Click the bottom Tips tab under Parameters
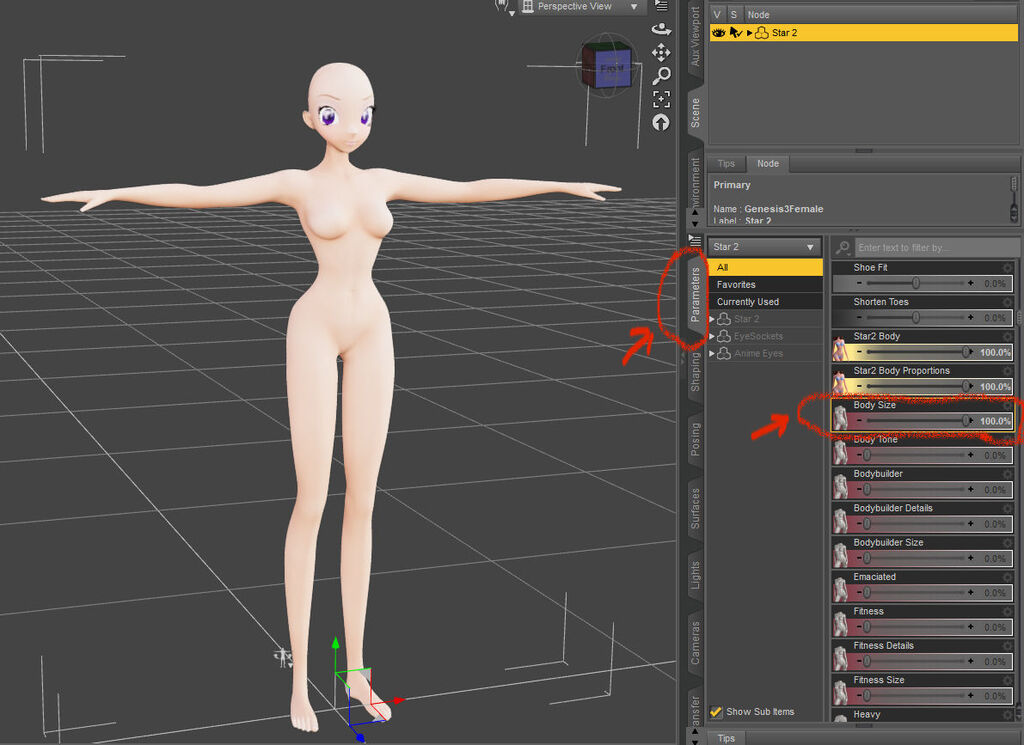This screenshot has width=1024, height=745. (x=726, y=738)
